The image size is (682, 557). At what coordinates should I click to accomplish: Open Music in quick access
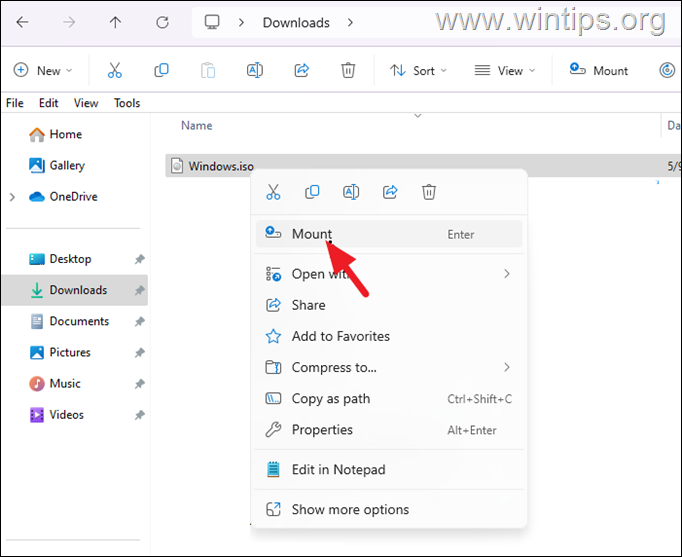click(55, 384)
